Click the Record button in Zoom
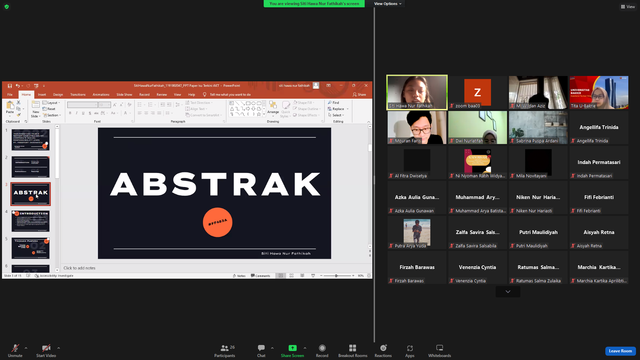The height and width of the screenshot is (360, 640). [322, 350]
